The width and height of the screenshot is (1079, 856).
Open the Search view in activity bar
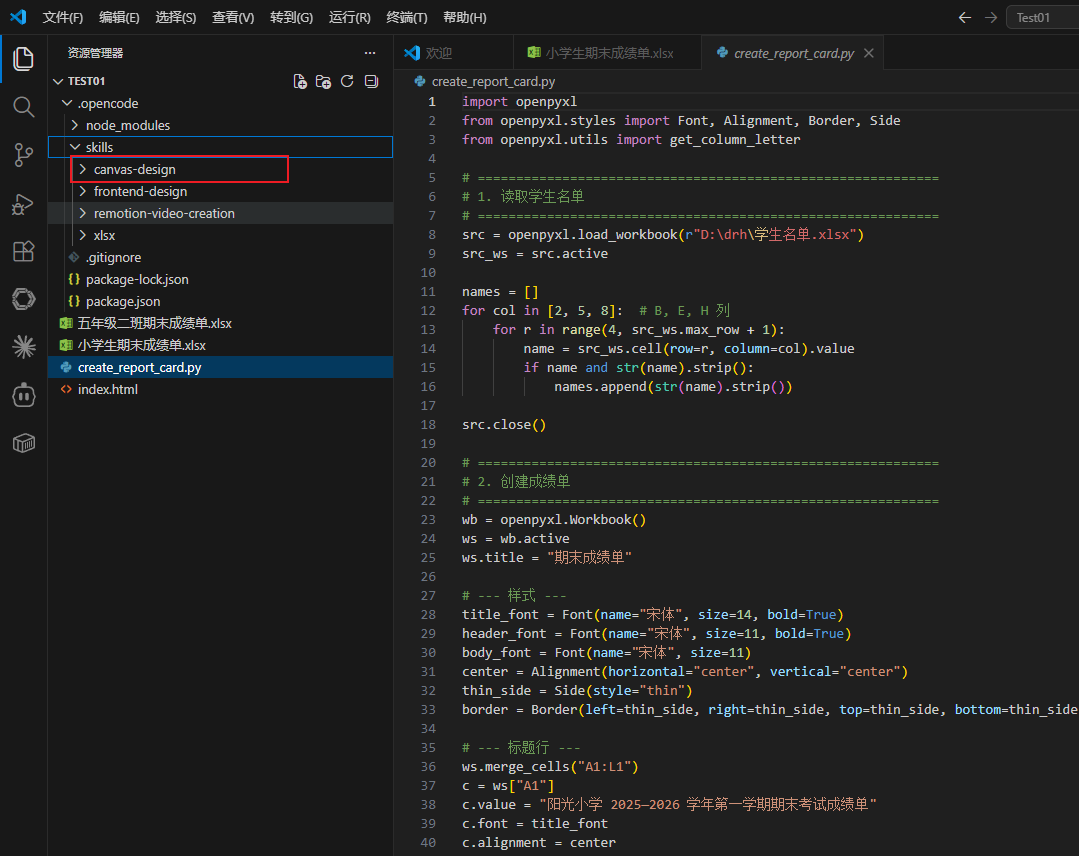click(23, 107)
